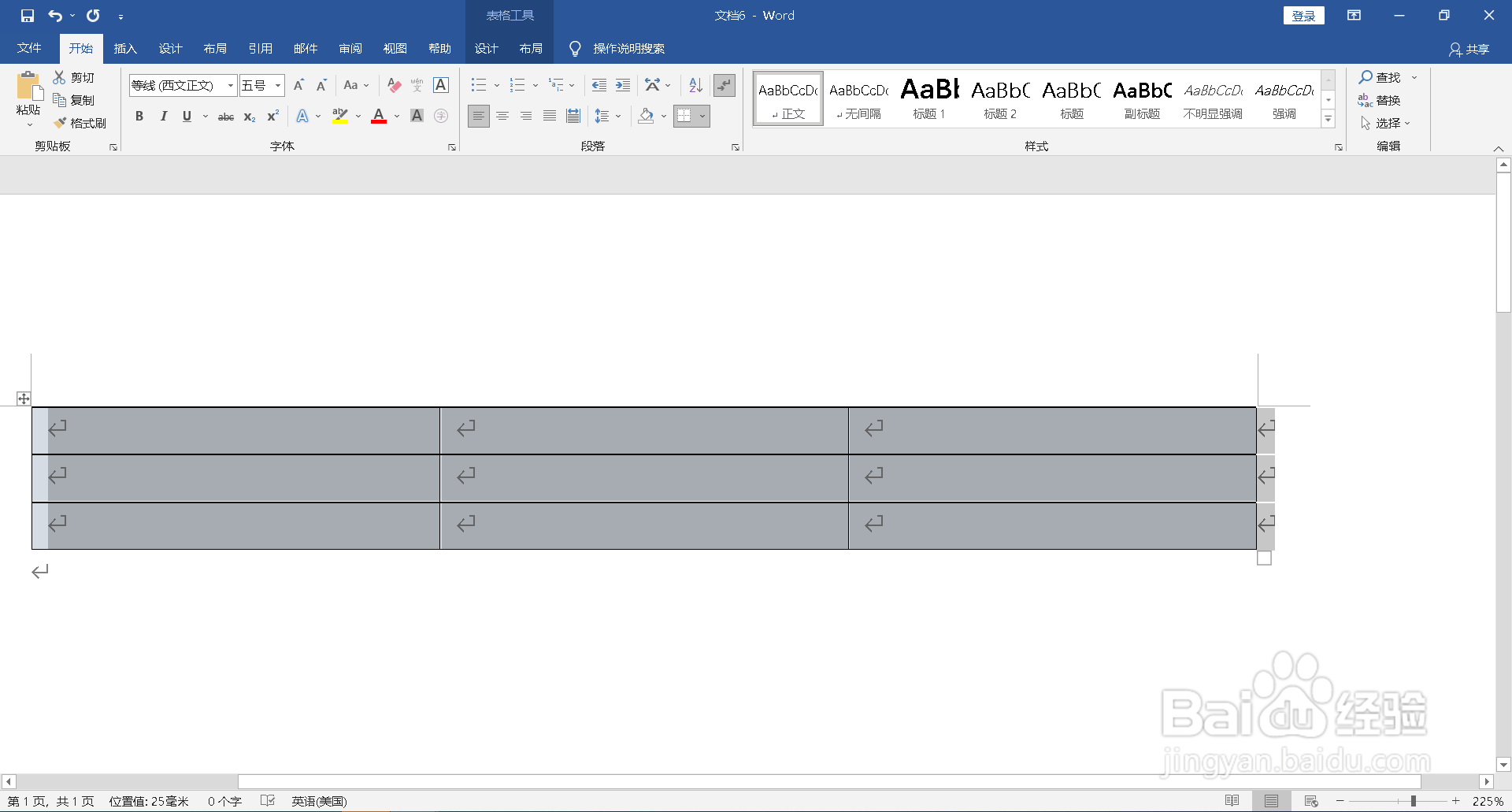Click the Login (登录) button

click(x=1304, y=16)
